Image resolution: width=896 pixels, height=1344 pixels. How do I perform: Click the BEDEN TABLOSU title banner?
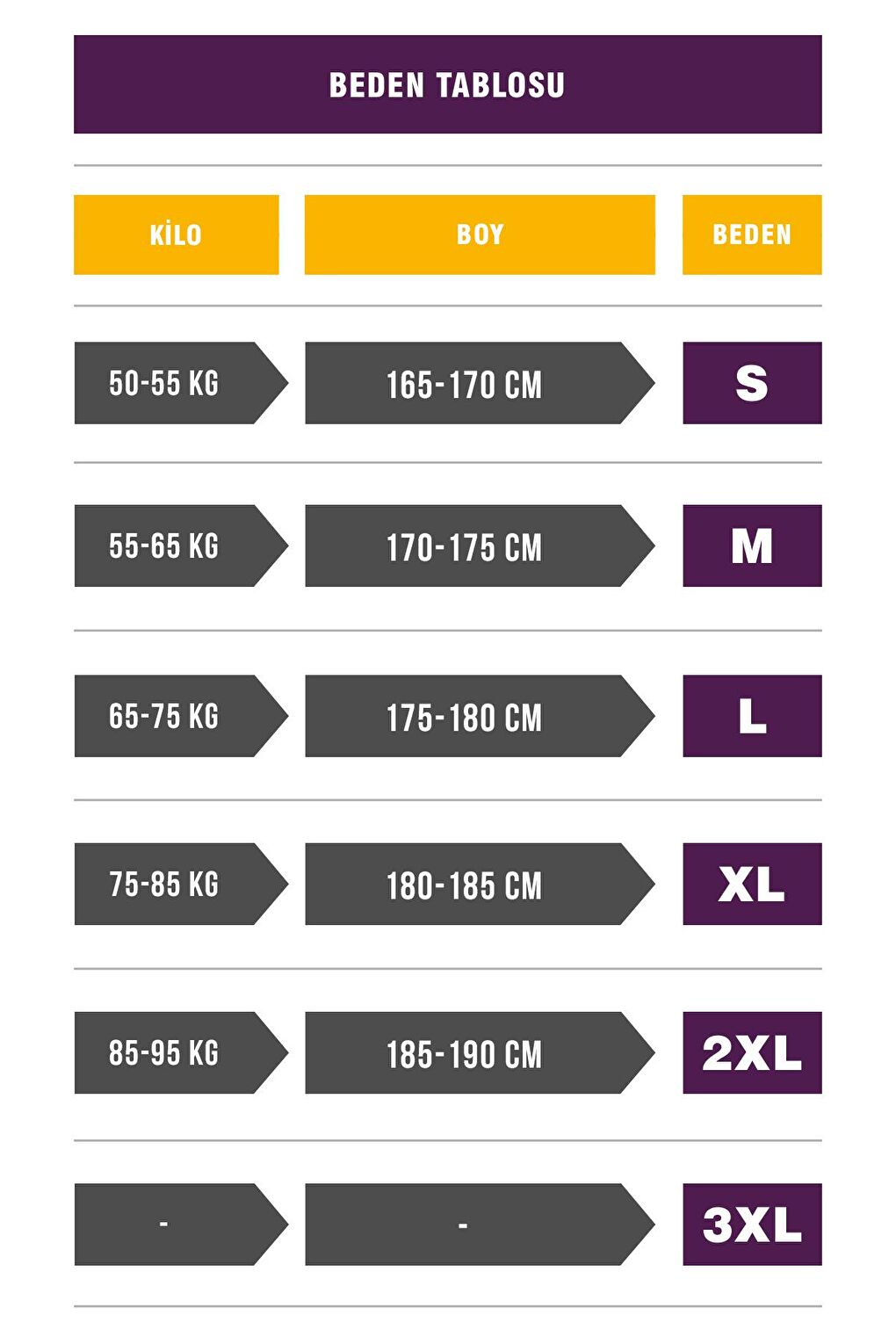click(447, 84)
